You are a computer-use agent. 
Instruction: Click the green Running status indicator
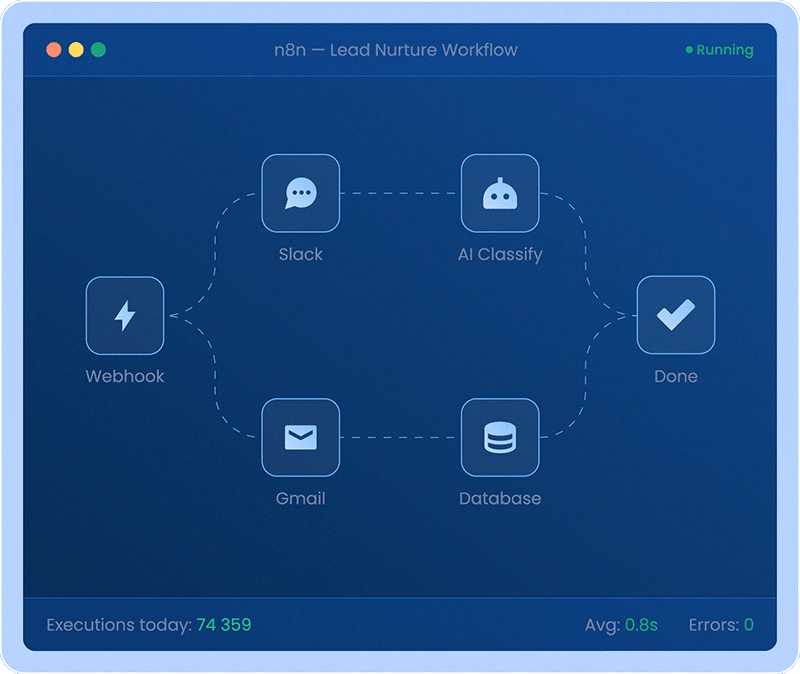click(719, 50)
